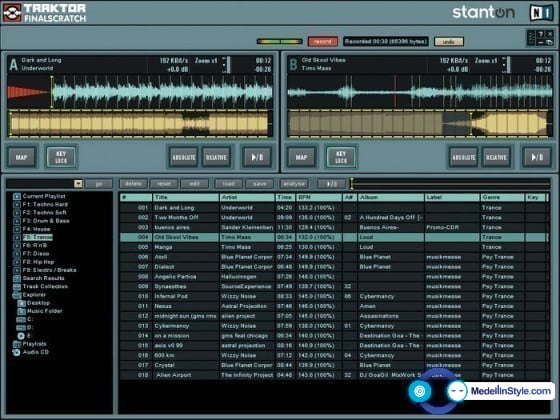Viewport: 560px width, 420px height.
Task: Click deck A yellow waveform overview strip
Action: 139,124
